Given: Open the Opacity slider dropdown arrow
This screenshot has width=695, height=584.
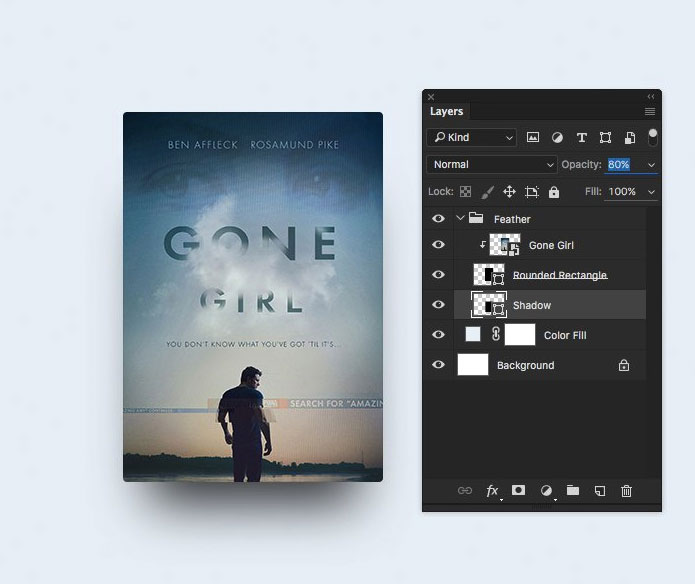Looking at the screenshot, I should pos(651,165).
